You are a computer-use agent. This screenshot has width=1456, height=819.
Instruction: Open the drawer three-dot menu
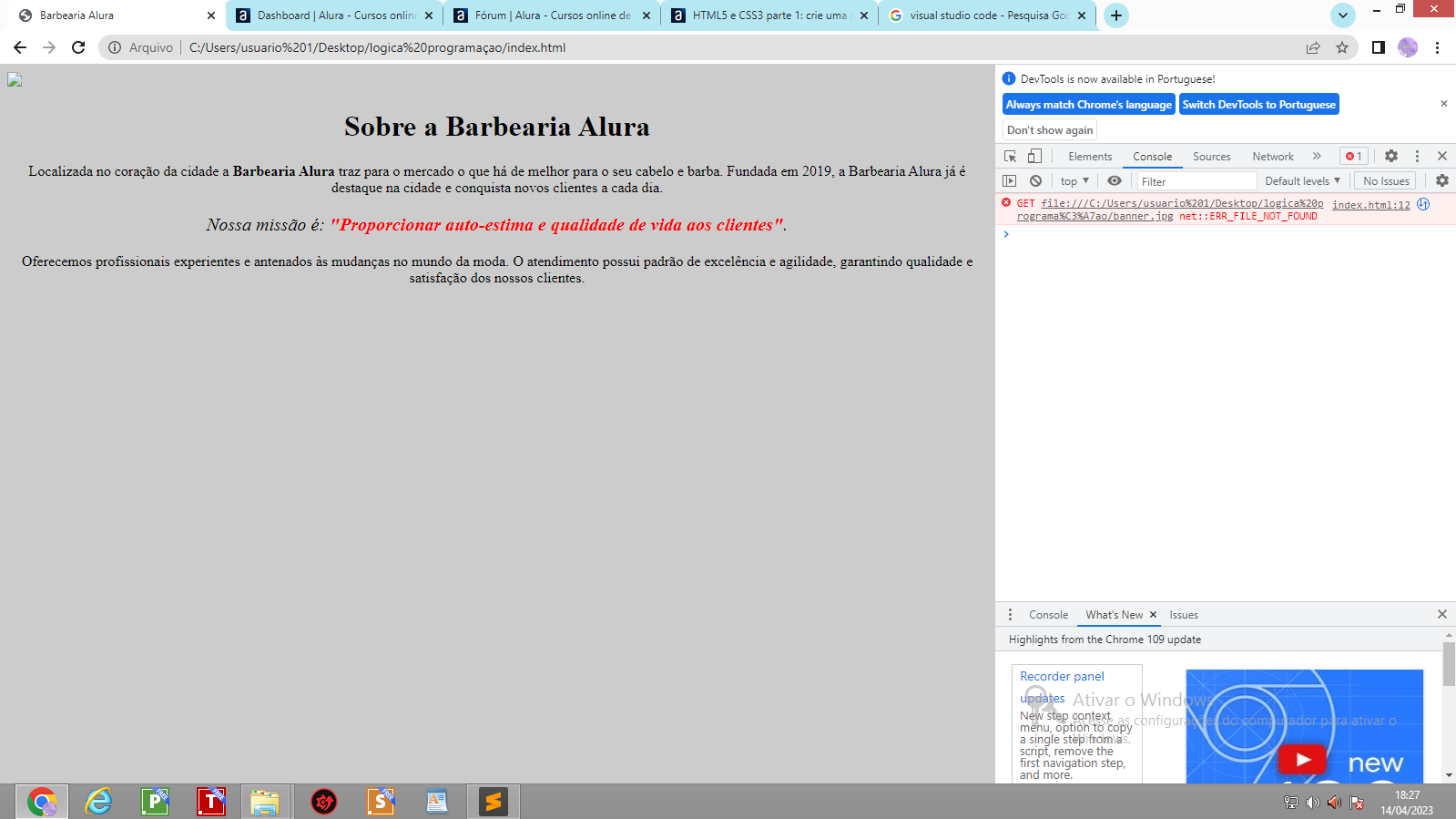coord(1010,614)
